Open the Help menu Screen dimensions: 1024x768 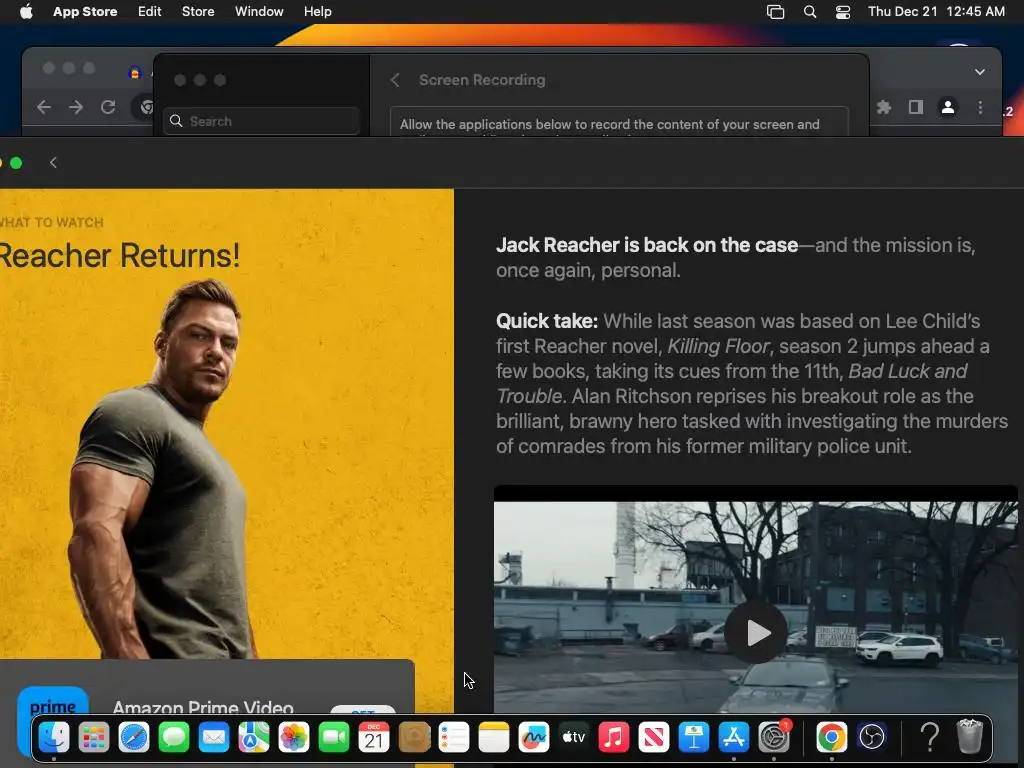click(x=317, y=12)
